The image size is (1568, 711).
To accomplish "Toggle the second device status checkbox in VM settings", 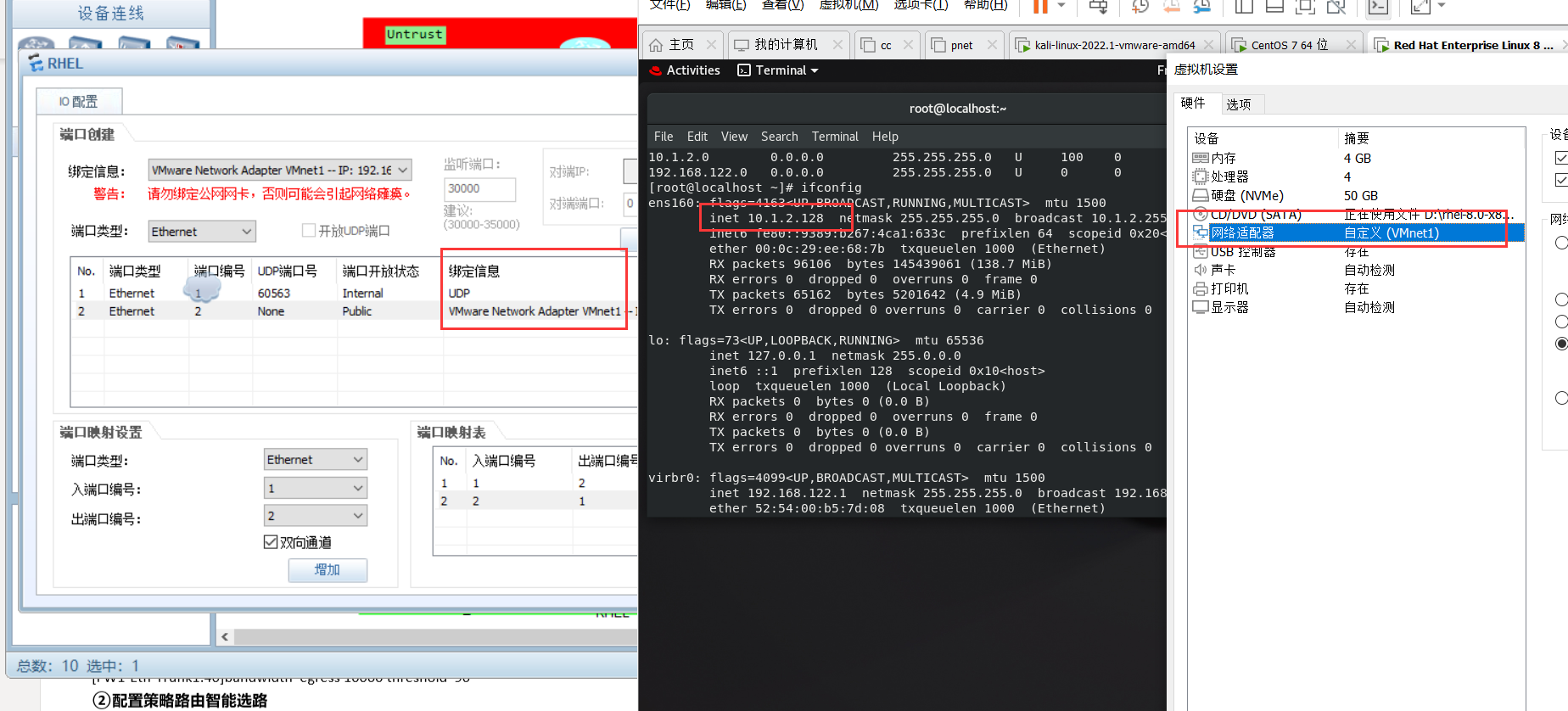I will point(1561,180).
